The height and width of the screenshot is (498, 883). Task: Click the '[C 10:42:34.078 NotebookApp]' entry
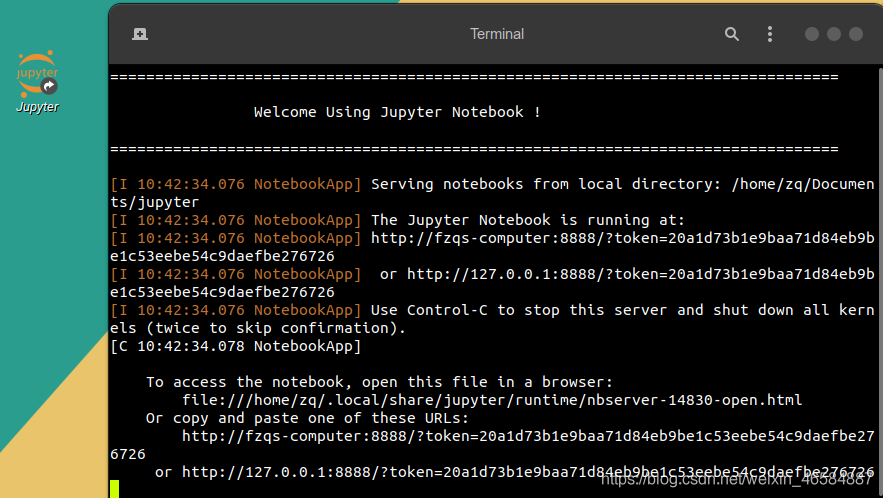pyautogui.click(x=235, y=346)
